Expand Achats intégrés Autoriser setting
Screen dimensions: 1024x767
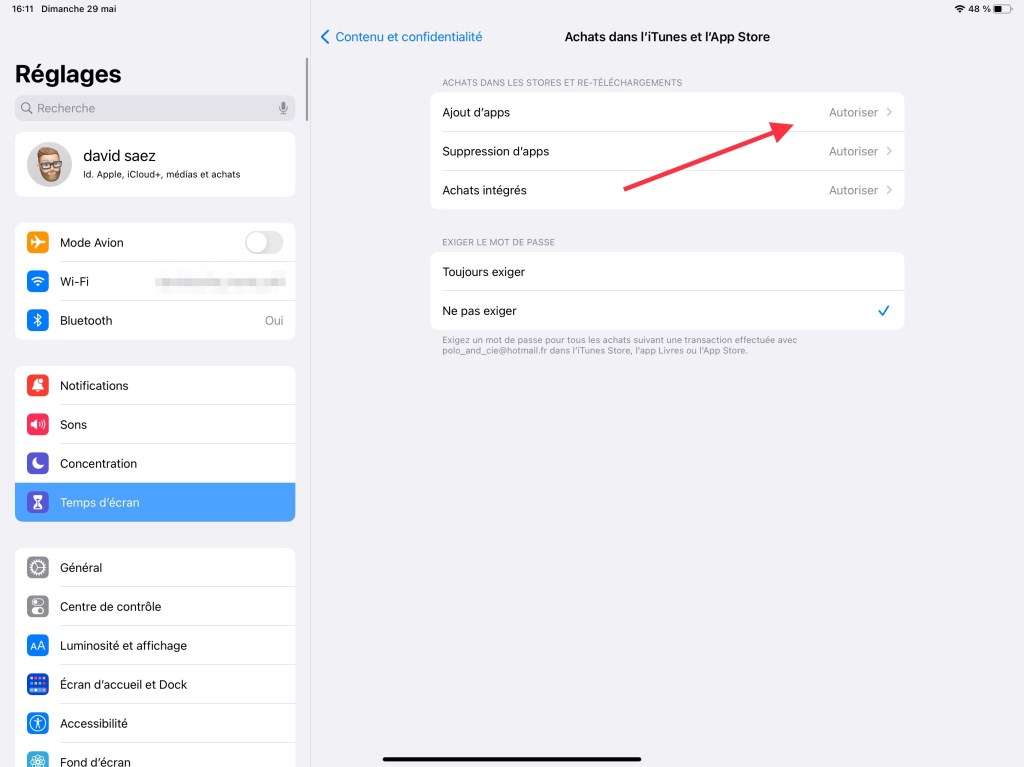860,191
